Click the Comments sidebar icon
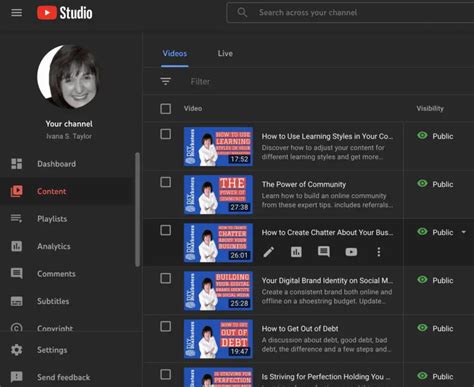 17,274
